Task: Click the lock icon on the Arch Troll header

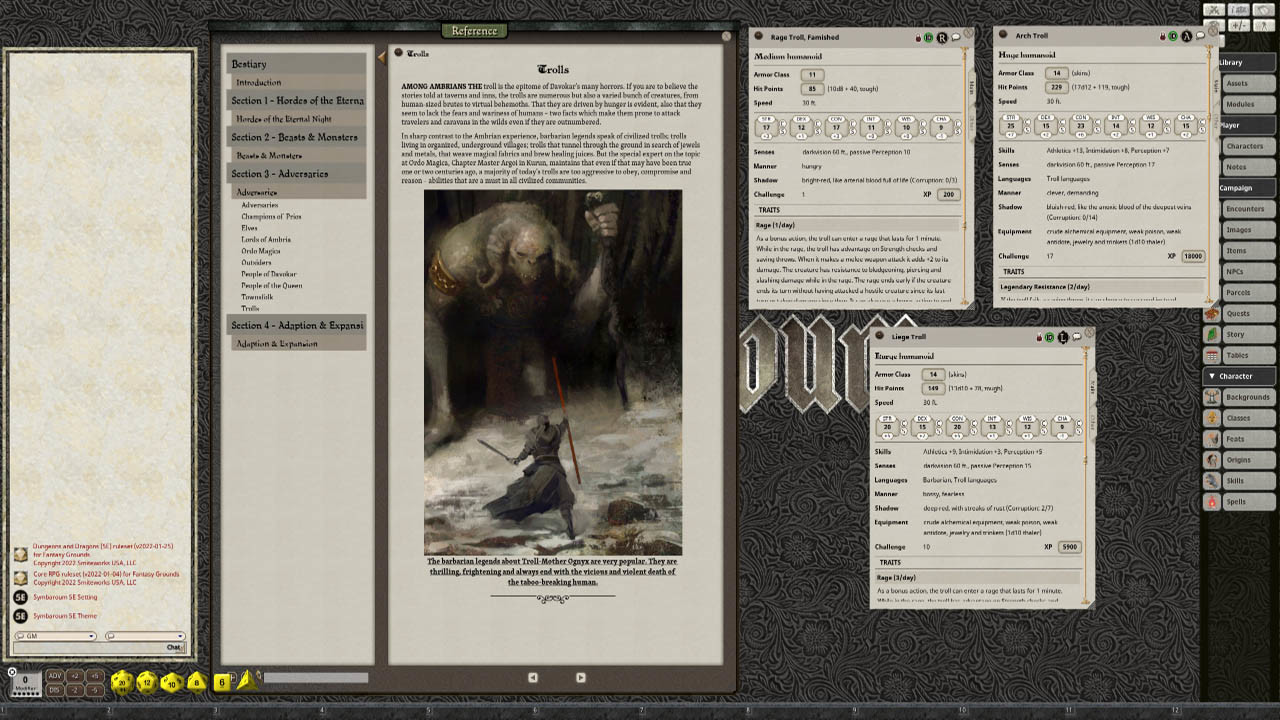Action: point(1162,36)
